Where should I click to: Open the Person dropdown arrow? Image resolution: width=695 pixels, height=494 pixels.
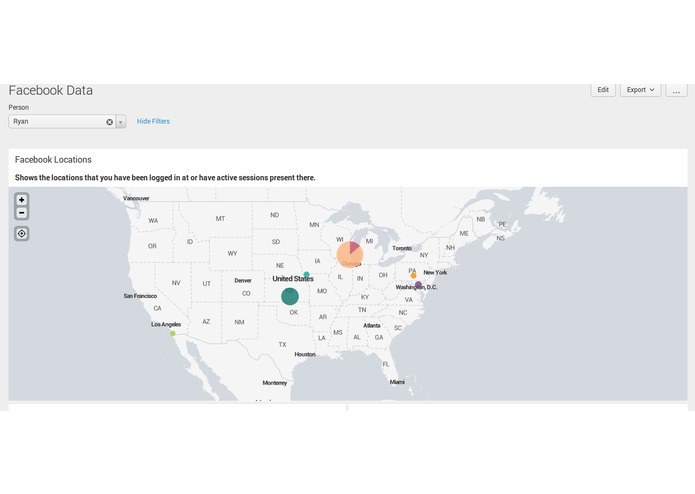(121, 122)
